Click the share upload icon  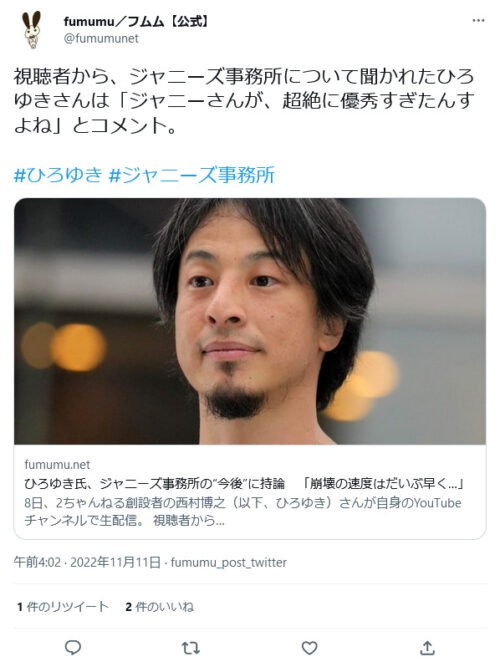click(427, 647)
